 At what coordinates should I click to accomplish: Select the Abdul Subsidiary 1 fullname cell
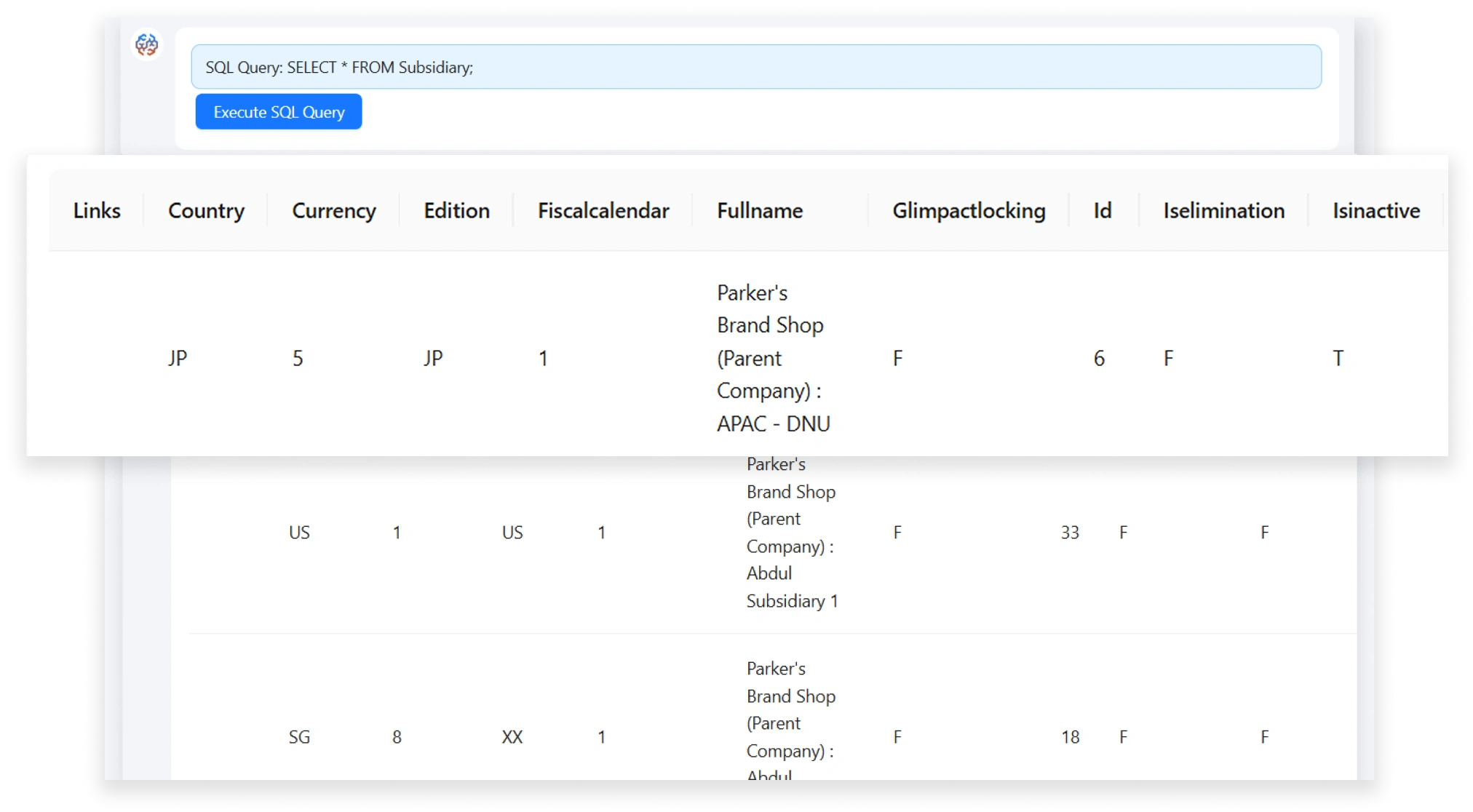(792, 533)
